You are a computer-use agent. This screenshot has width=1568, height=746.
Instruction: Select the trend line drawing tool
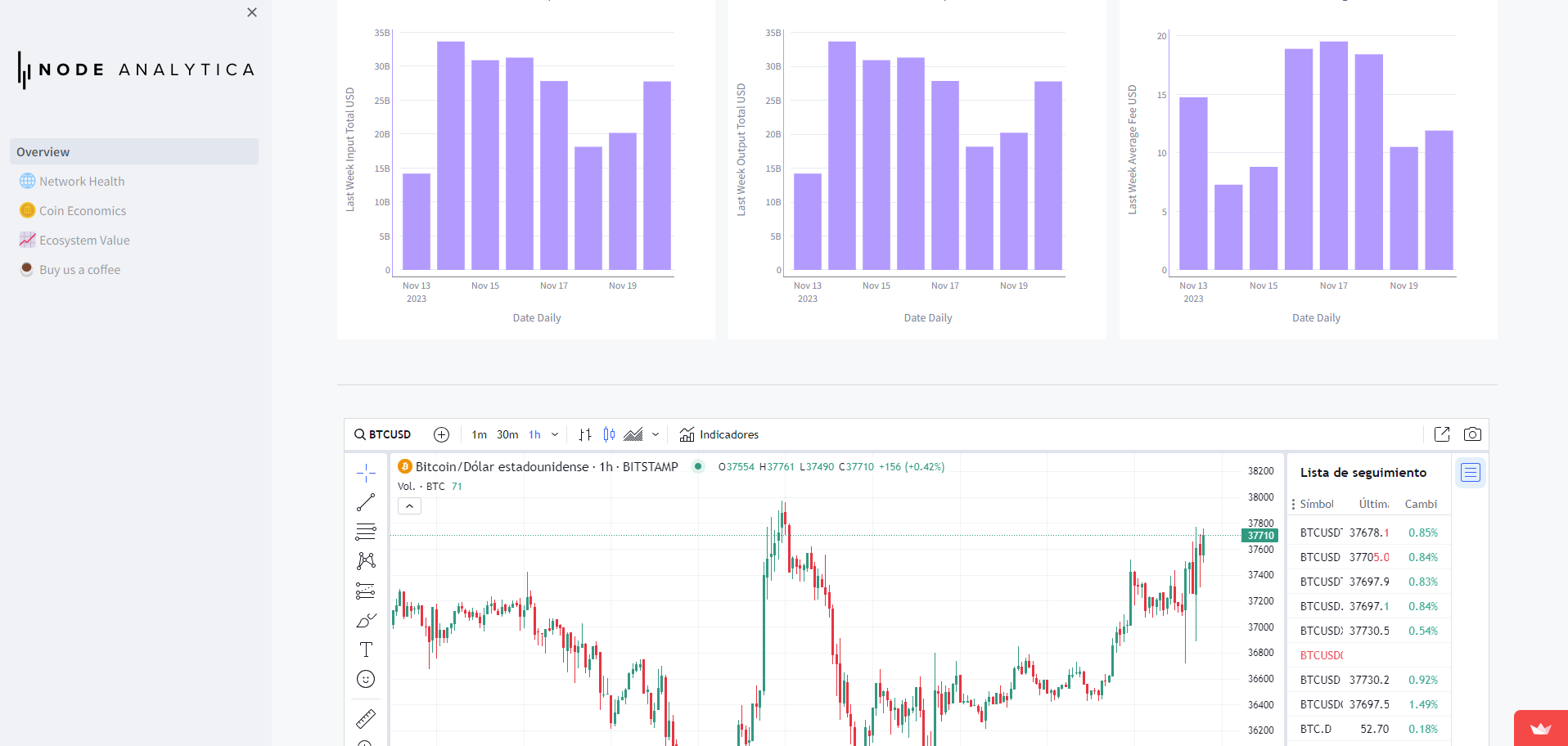point(366,502)
